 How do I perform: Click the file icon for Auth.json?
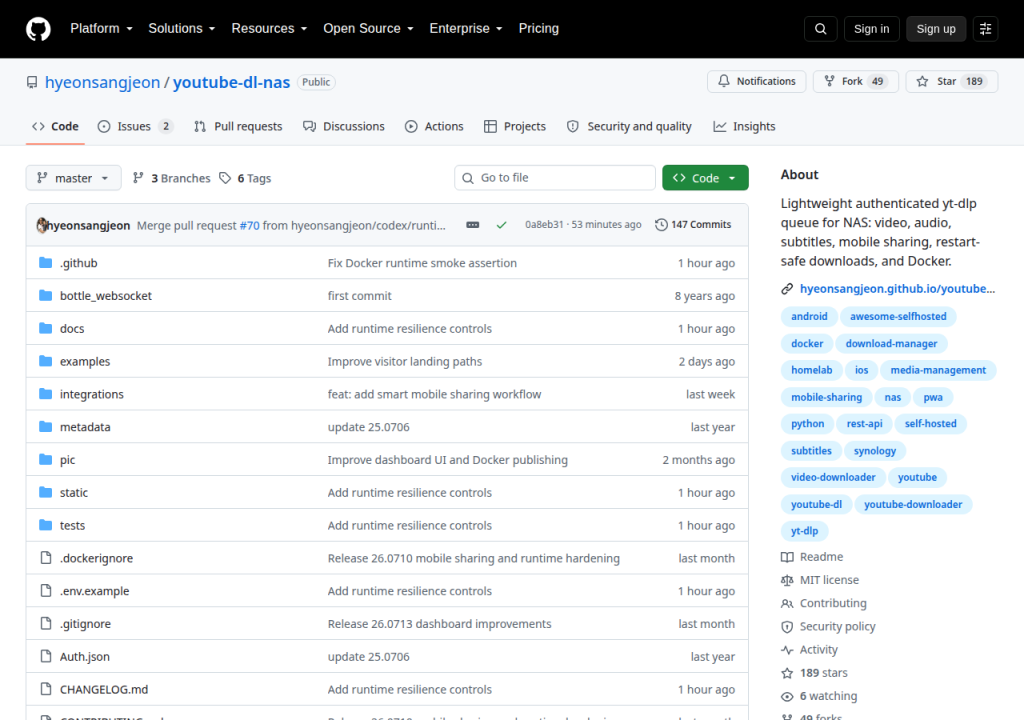46,656
